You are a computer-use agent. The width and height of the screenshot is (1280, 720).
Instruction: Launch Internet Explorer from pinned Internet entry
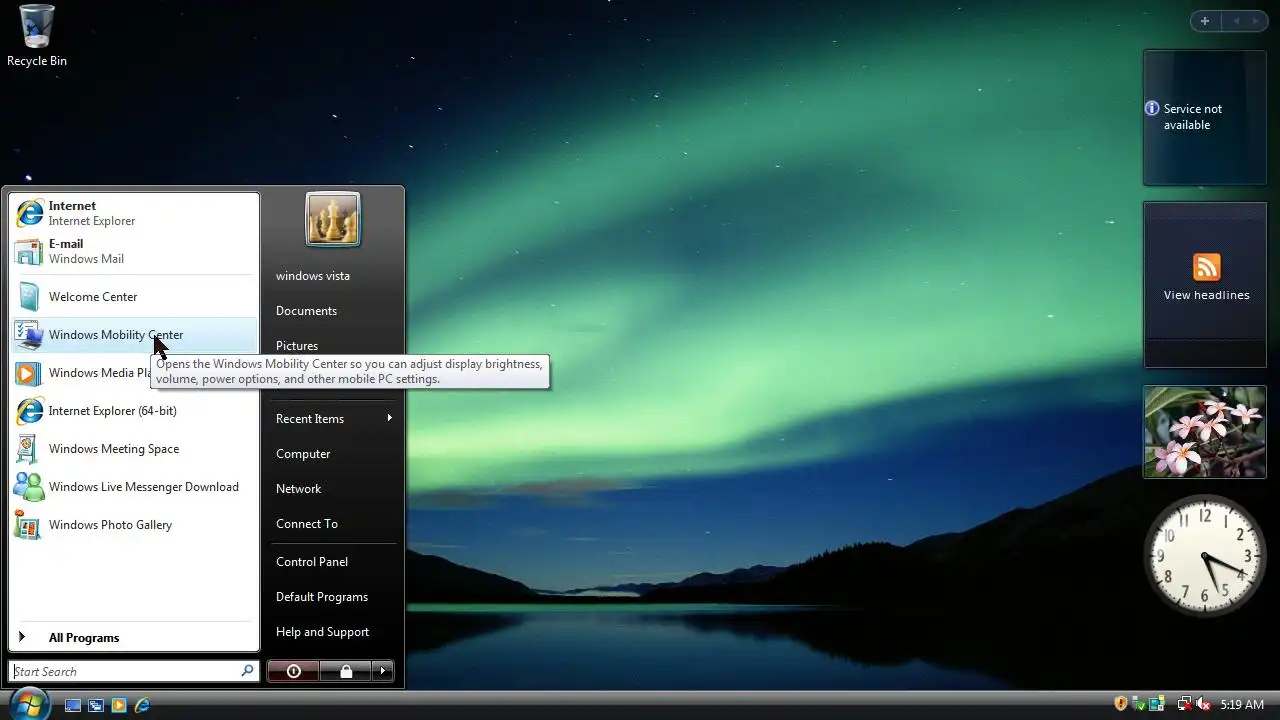tap(134, 213)
